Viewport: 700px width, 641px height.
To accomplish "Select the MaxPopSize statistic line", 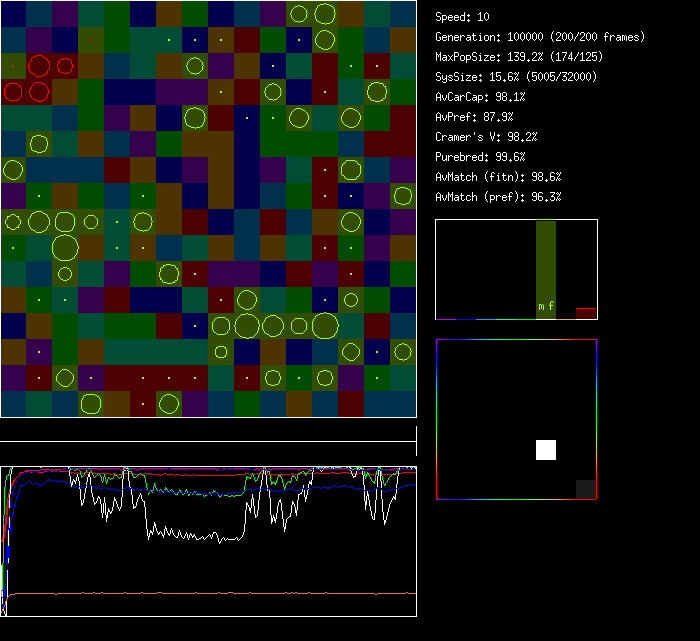I will (x=521, y=57).
